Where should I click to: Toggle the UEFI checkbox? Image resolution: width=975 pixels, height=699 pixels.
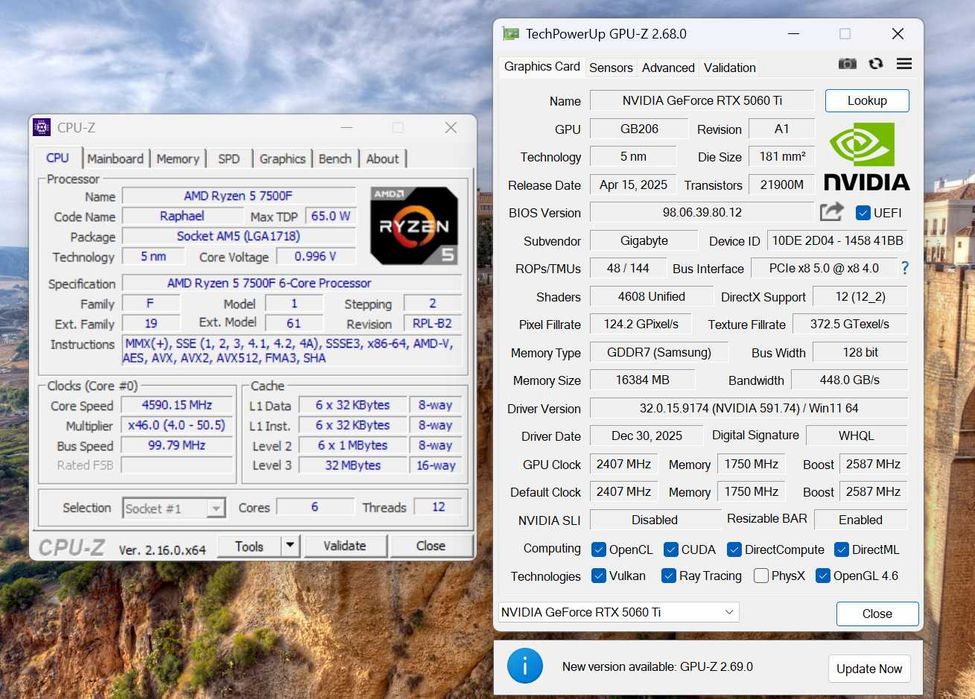pos(862,213)
